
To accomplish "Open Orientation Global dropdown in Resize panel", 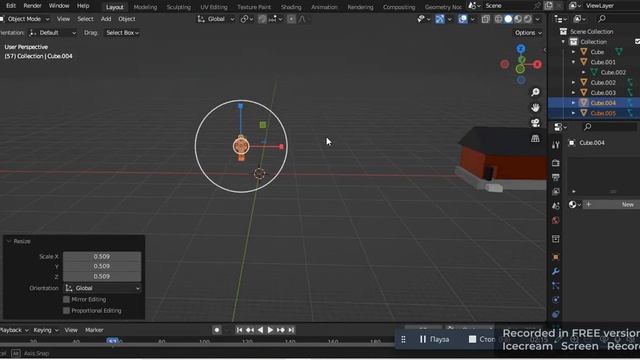I will 102,288.
